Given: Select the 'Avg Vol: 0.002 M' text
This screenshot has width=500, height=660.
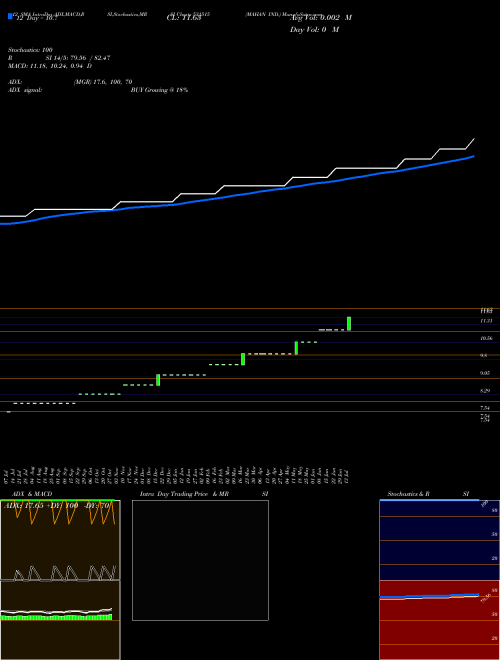Looking at the screenshot, I should coord(321,18).
